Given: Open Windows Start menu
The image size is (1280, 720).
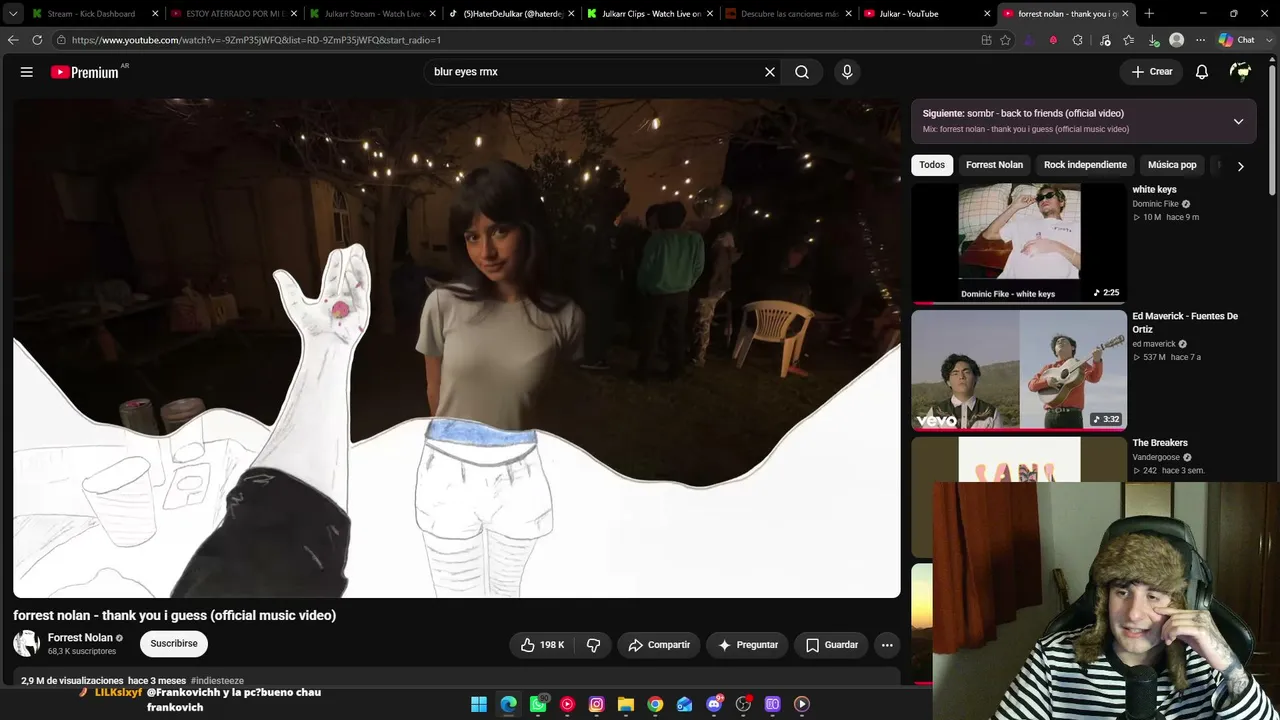Looking at the screenshot, I should click(479, 704).
